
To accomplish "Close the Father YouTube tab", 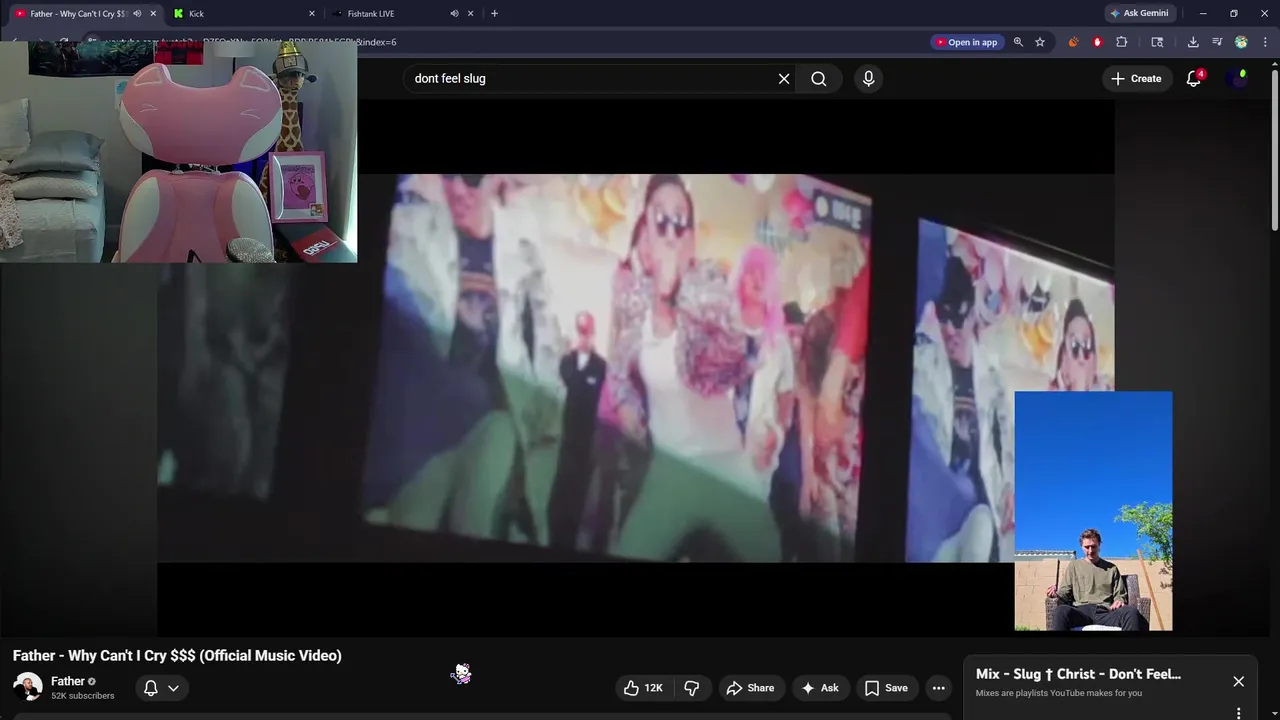I will 153,14.
